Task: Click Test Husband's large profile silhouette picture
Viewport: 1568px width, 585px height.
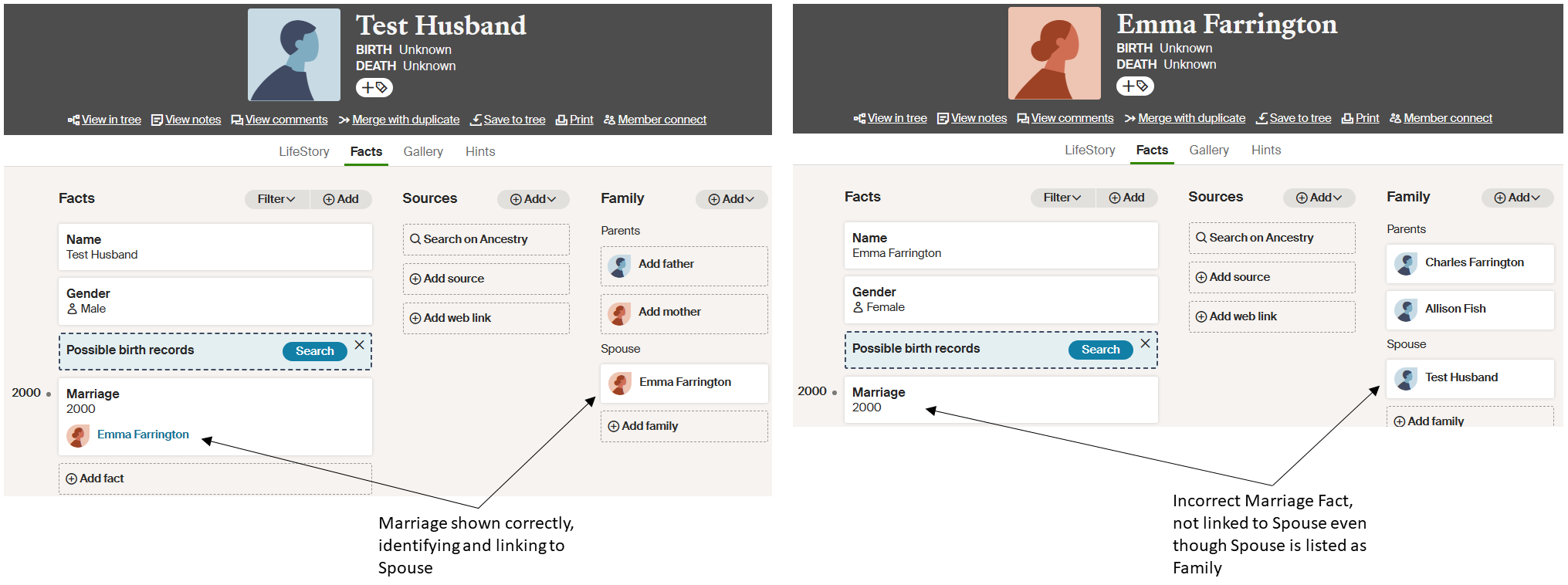Action: 294,55
